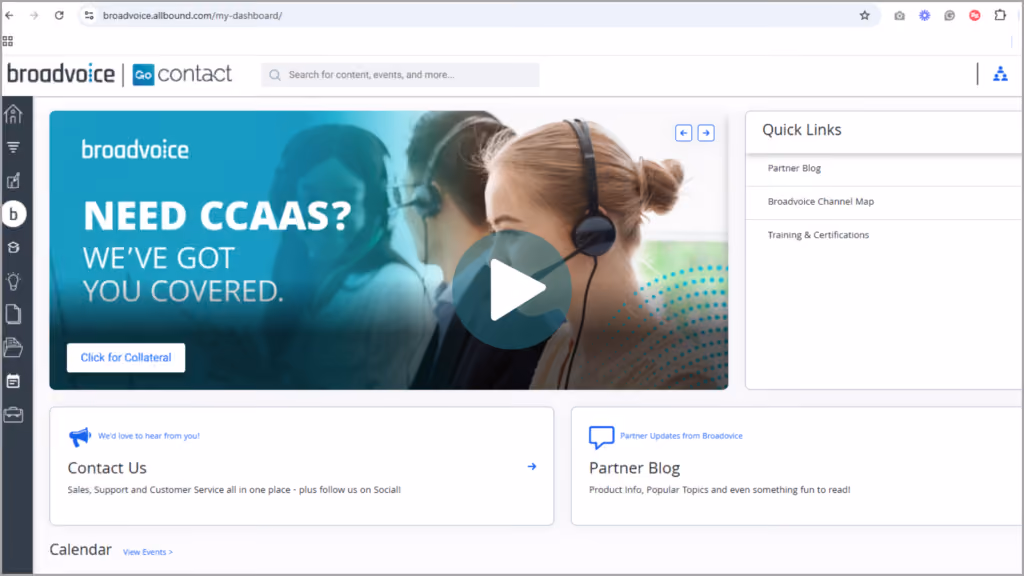
Task: Focus the content search field
Action: (400, 75)
